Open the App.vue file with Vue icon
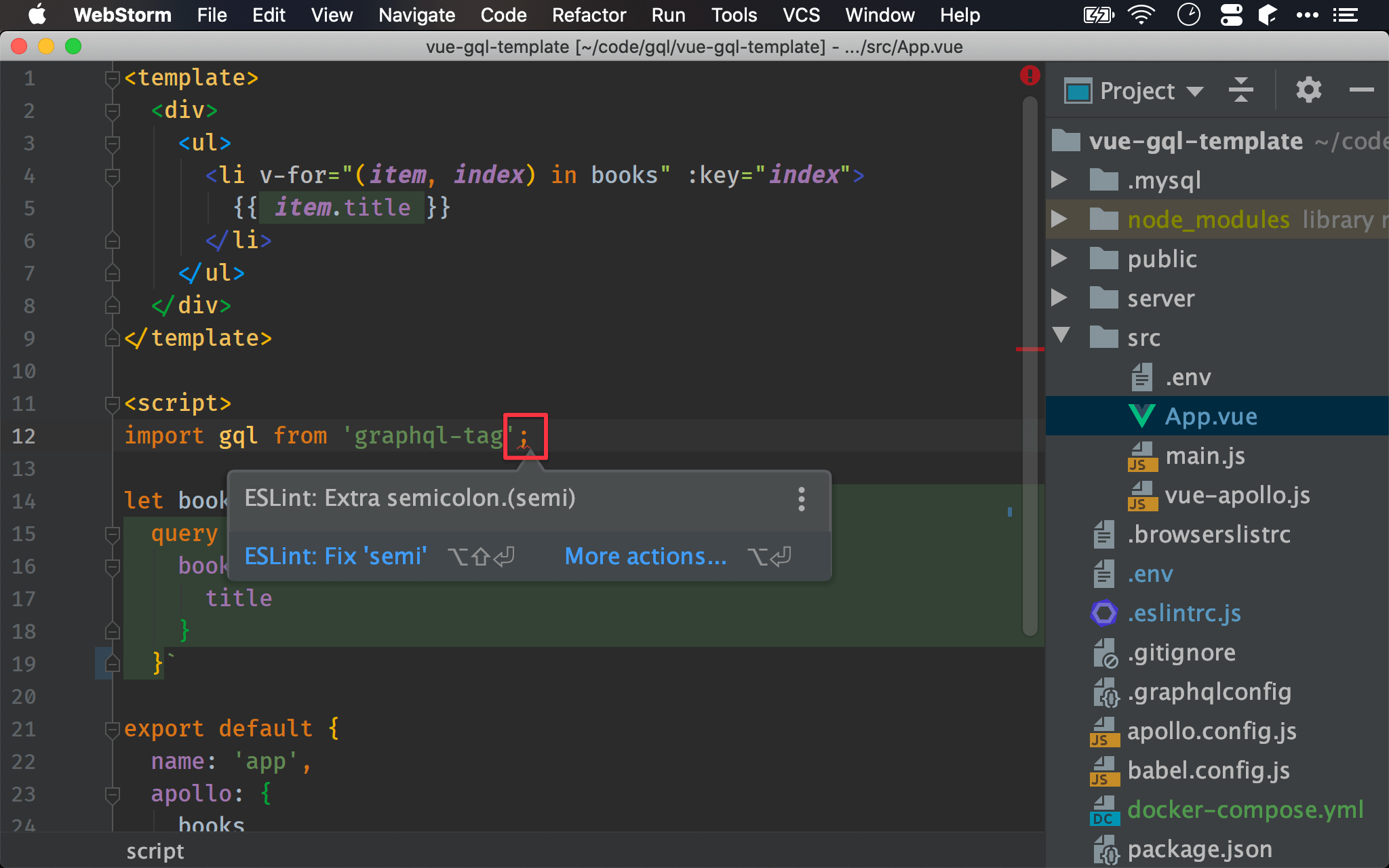The width and height of the screenshot is (1389, 868). pyautogui.click(x=1211, y=416)
